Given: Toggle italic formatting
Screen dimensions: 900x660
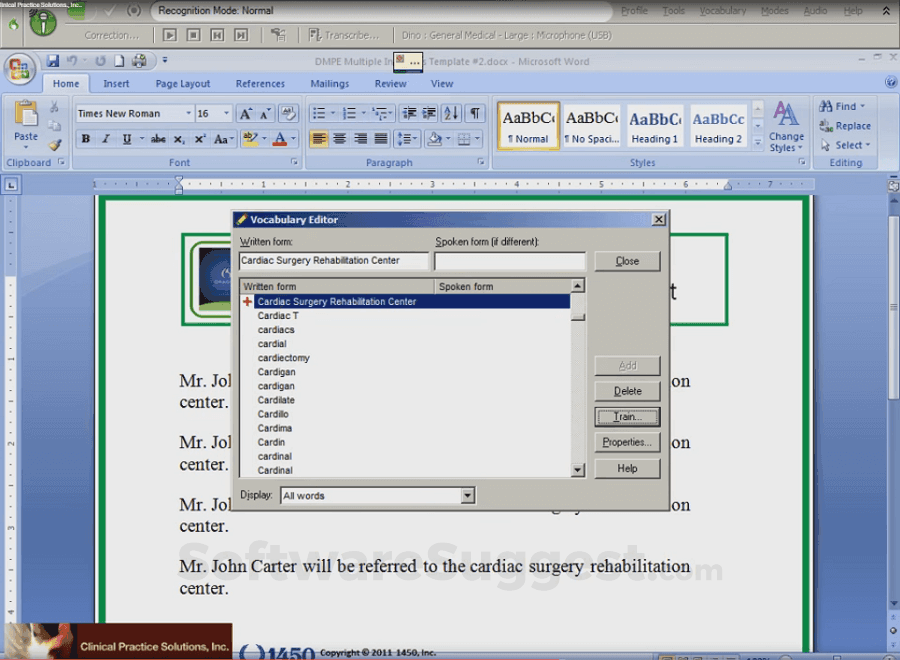Looking at the screenshot, I should 106,139.
